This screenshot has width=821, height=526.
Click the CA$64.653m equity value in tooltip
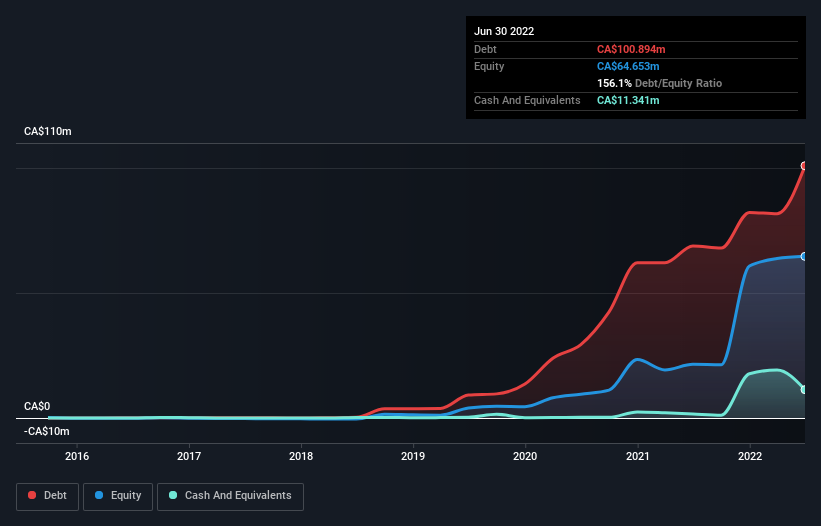tap(628, 66)
